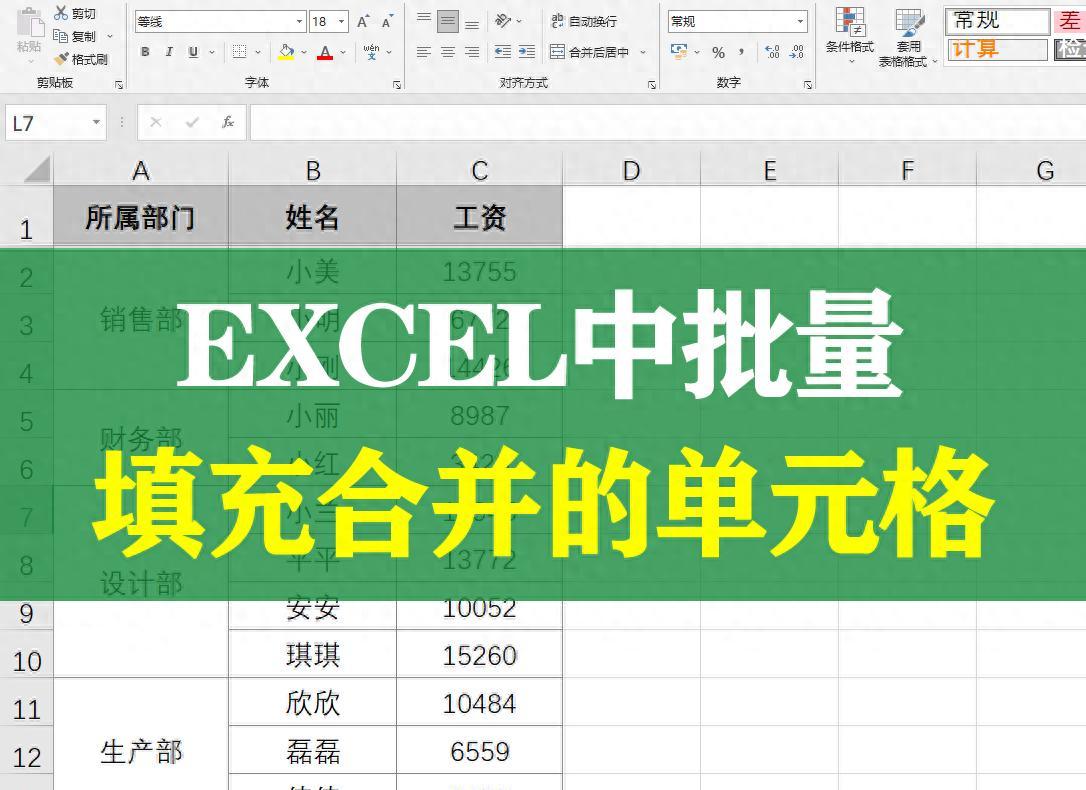Toggle middle vertical alignment

click(448, 21)
